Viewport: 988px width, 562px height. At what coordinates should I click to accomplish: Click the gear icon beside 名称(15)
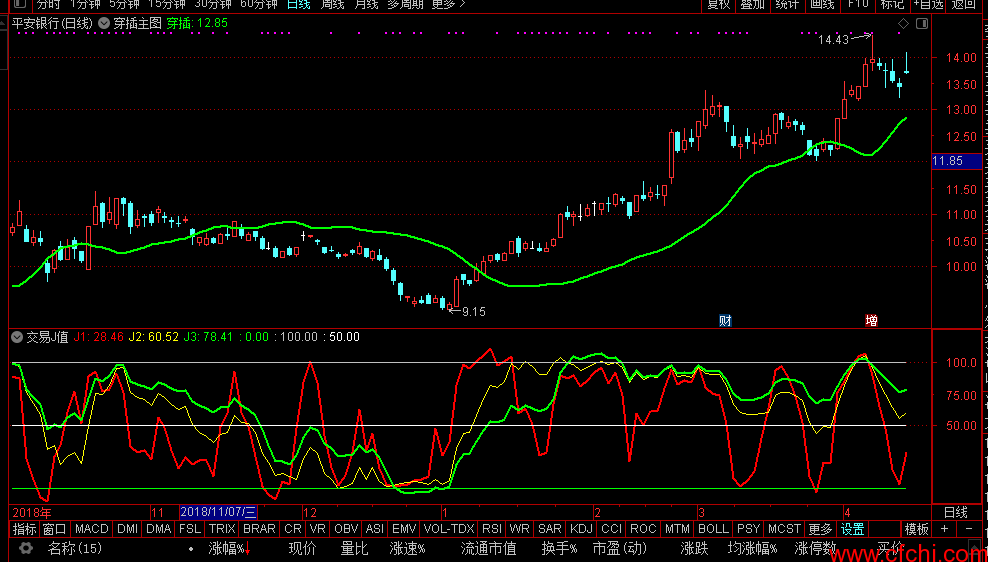(x=26, y=549)
